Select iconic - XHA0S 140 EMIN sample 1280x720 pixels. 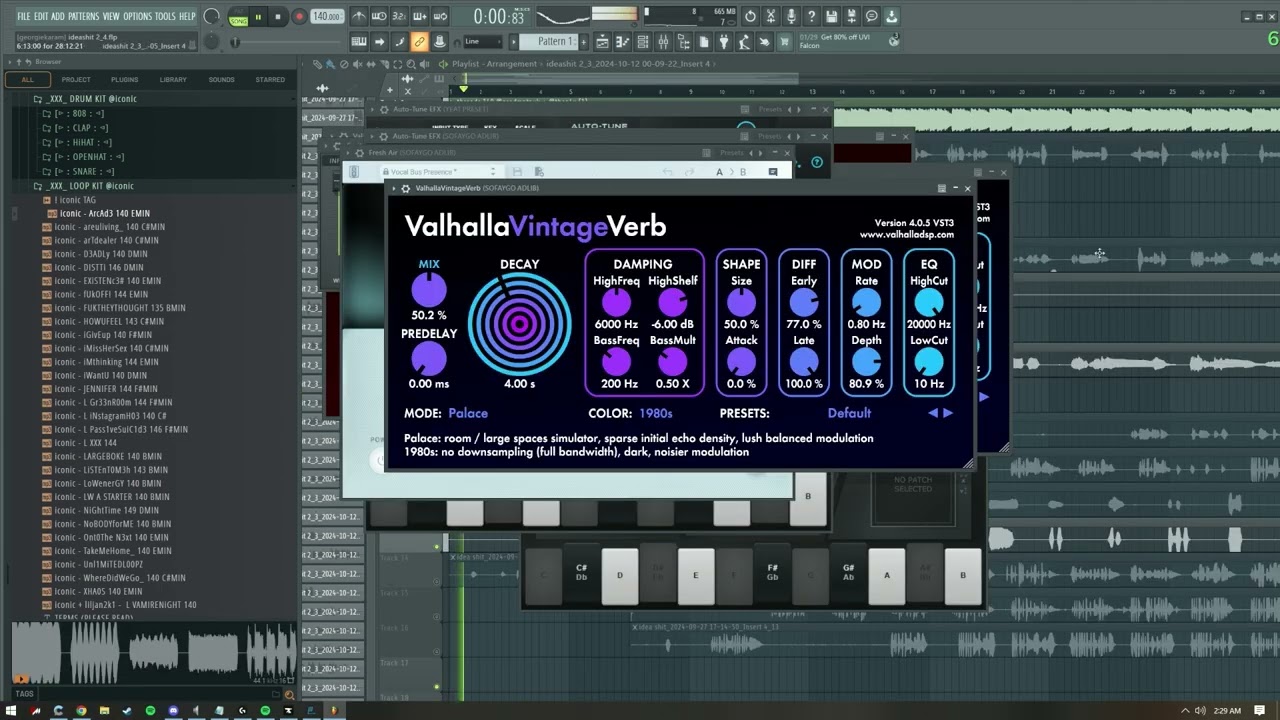pyautogui.click(x=97, y=592)
